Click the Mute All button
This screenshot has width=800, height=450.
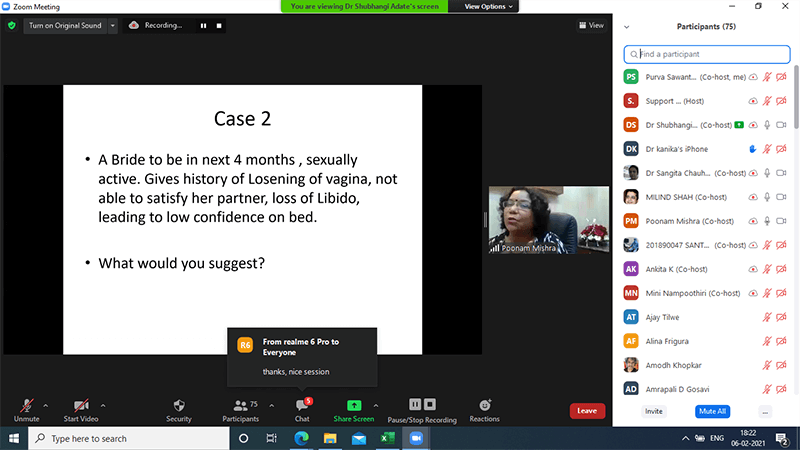pyautogui.click(x=712, y=411)
